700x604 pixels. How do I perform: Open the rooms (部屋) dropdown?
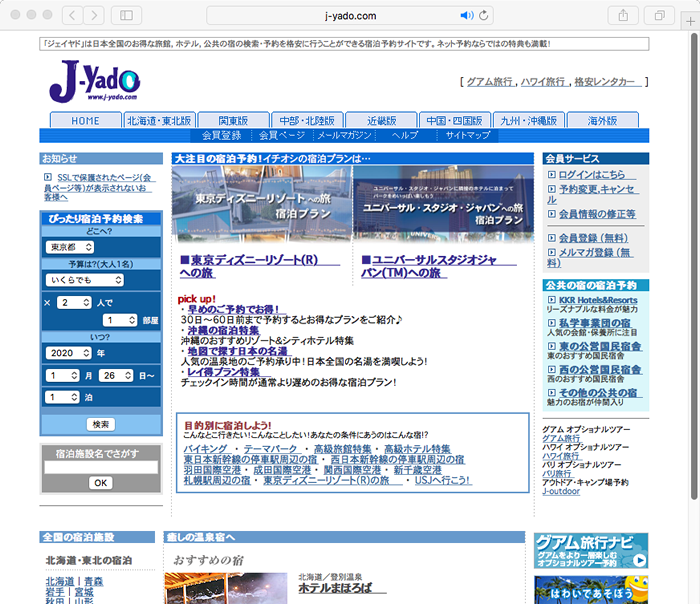[120, 320]
